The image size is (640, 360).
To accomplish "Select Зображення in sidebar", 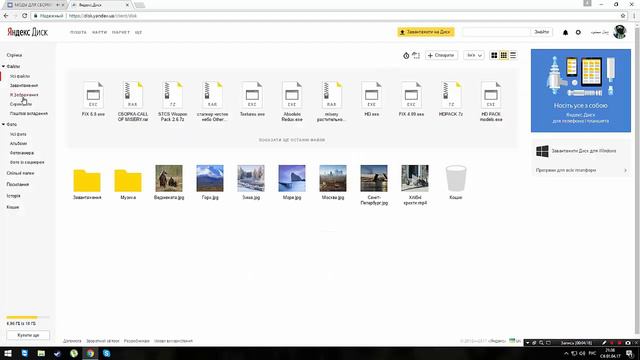I will click(24, 95).
